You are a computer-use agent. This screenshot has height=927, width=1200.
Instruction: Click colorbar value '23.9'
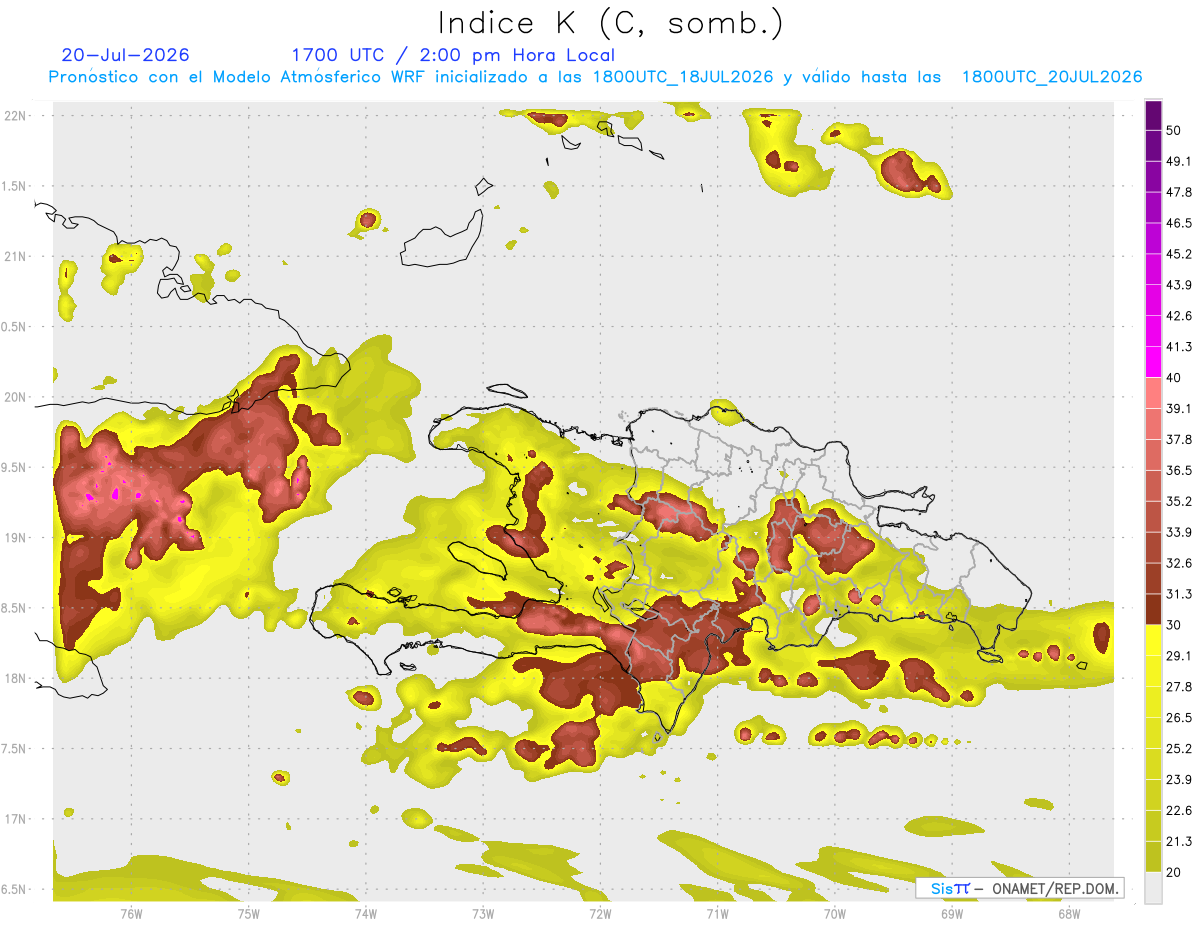pos(1179,780)
